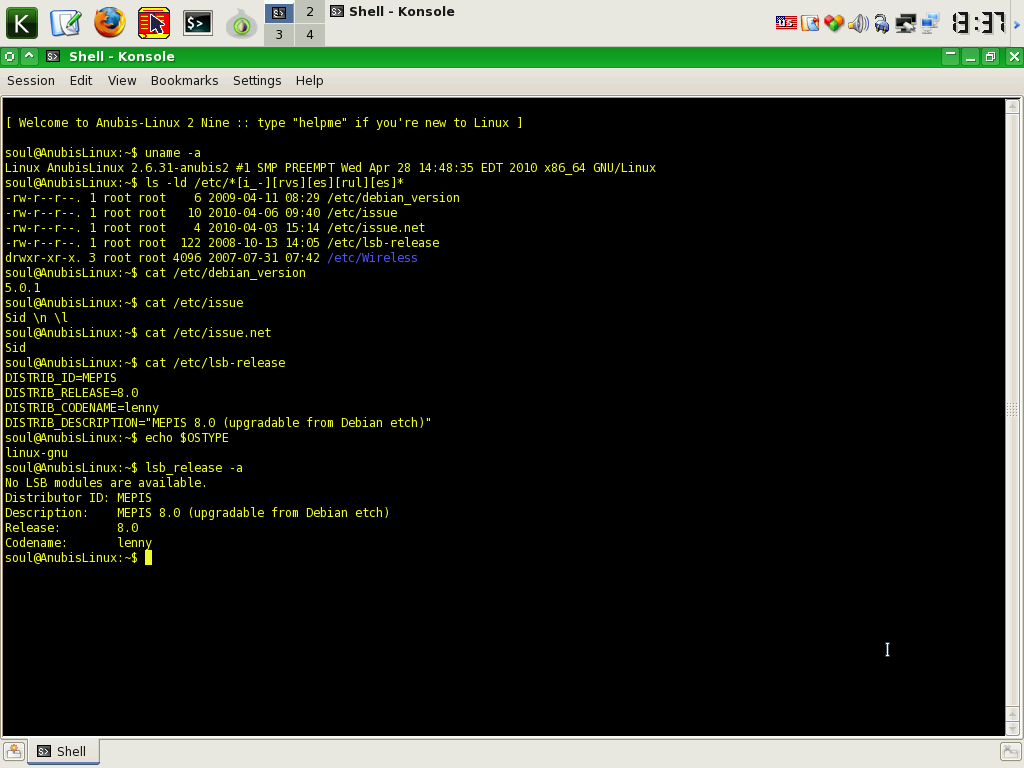Click the close session icon at bottom-right
Image resolution: width=1024 pixels, height=768 pixels.
pos(1010,752)
